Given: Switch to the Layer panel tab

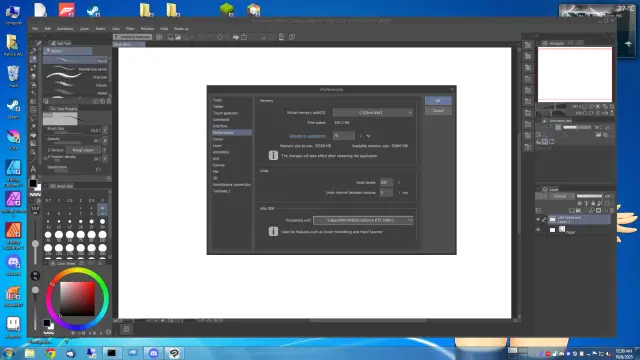Looking at the screenshot, I should (551, 189).
